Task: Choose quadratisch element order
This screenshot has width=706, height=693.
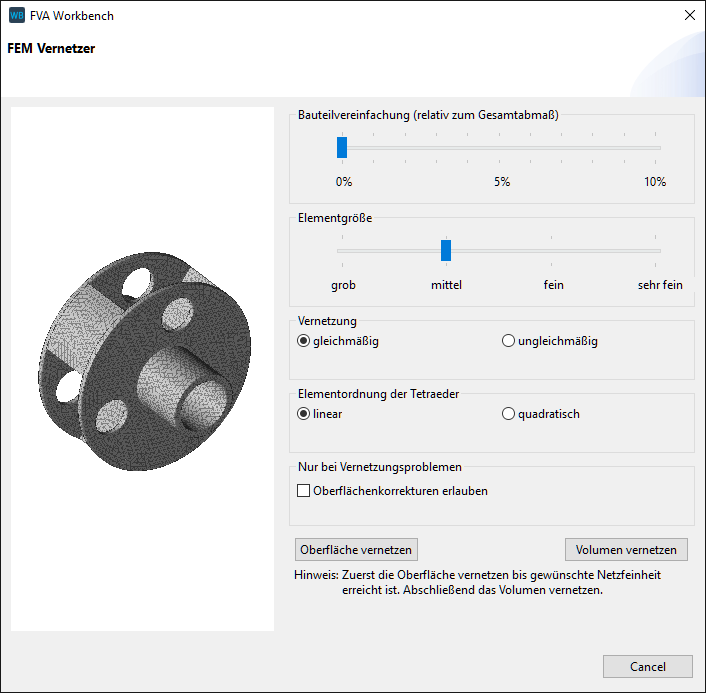Action: [509, 414]
